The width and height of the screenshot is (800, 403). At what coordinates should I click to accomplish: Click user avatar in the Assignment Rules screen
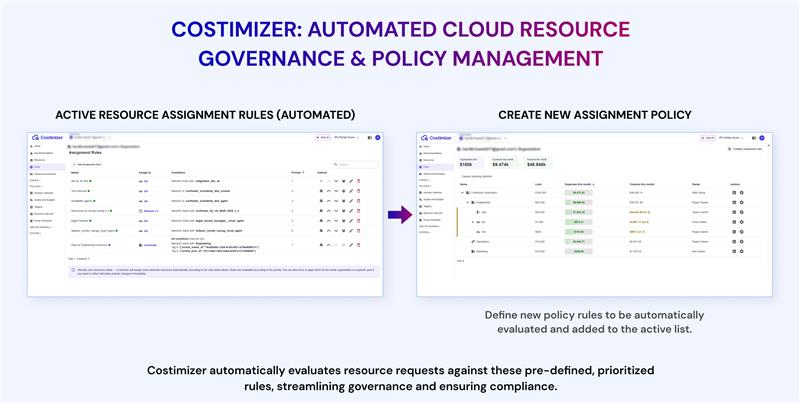click(x=377, y=137)
